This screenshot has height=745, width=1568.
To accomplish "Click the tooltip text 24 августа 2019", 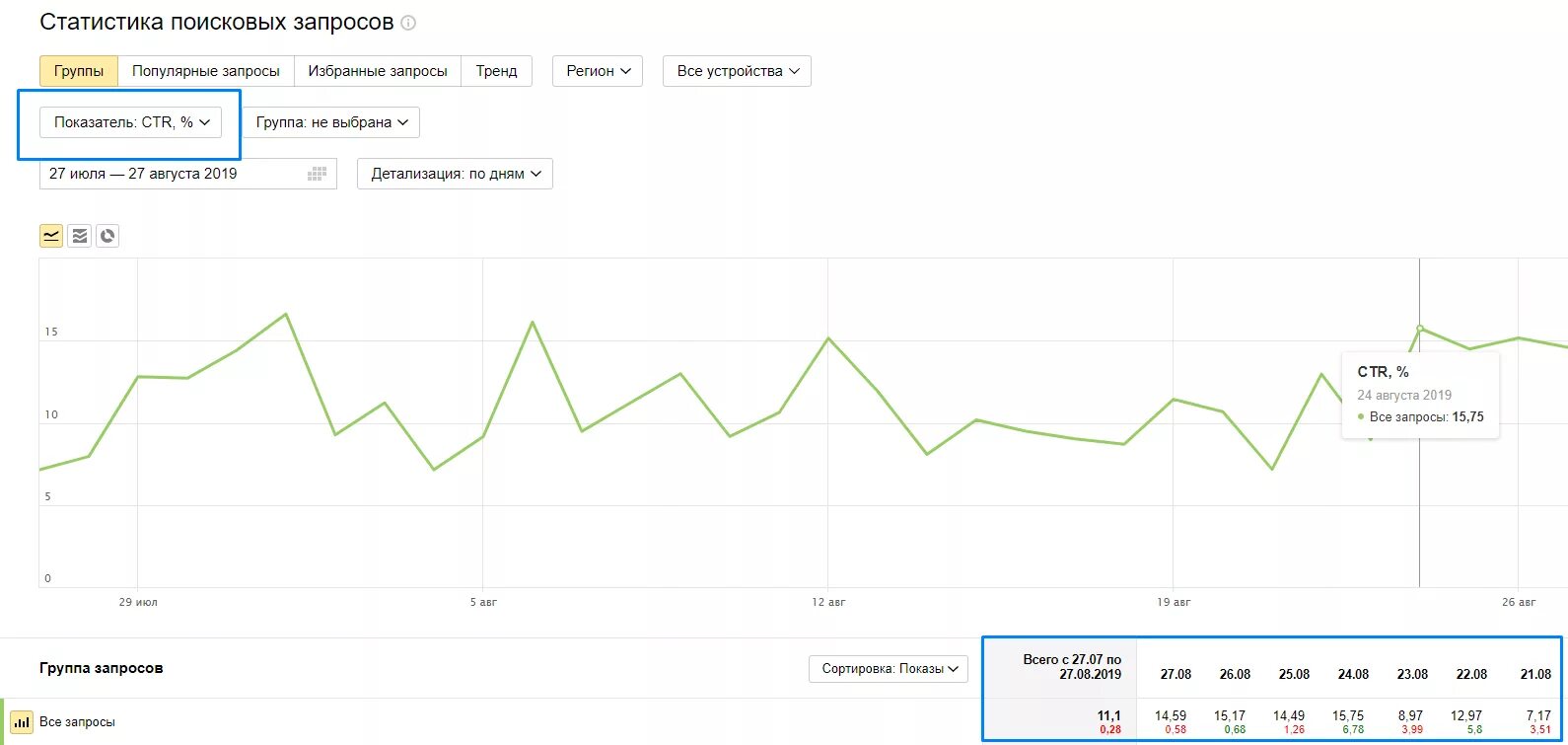I will tap(1404, 395).
